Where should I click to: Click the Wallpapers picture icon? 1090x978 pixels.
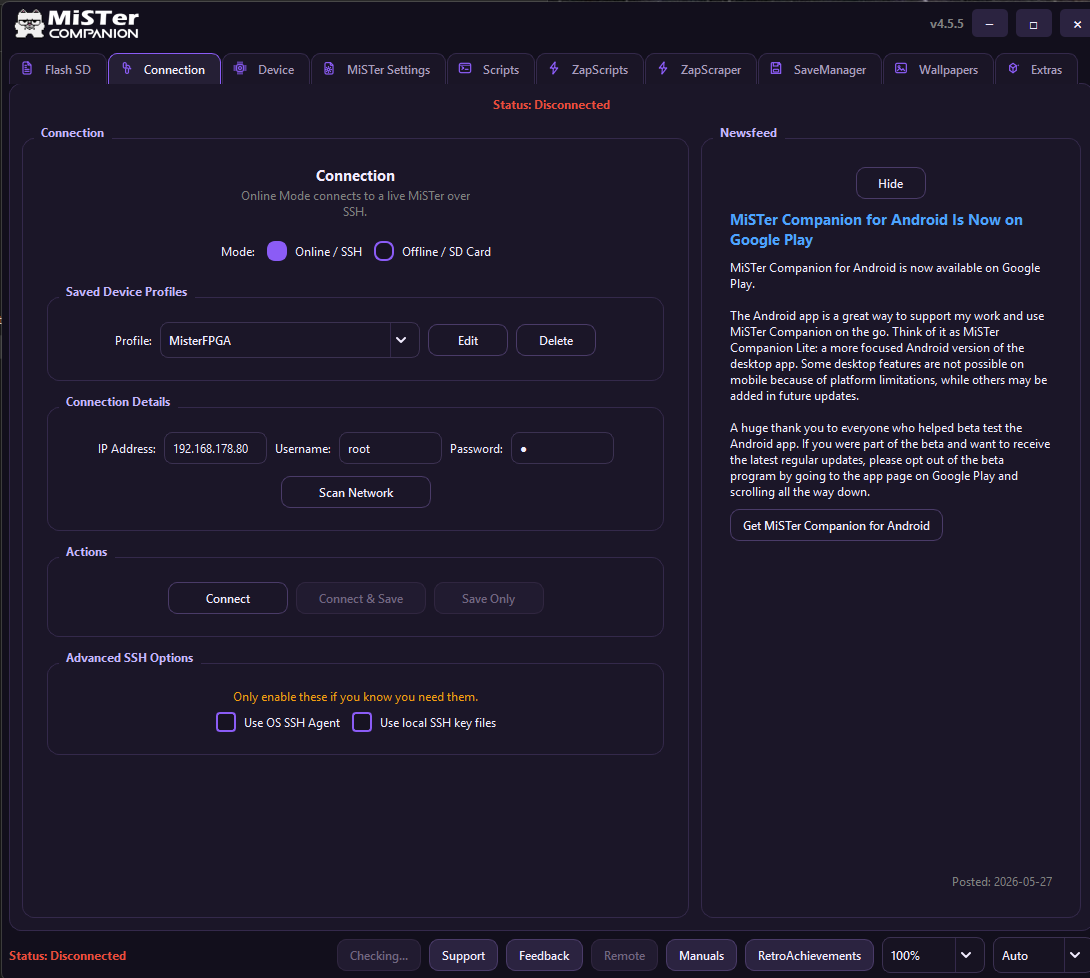click(901, 68)
